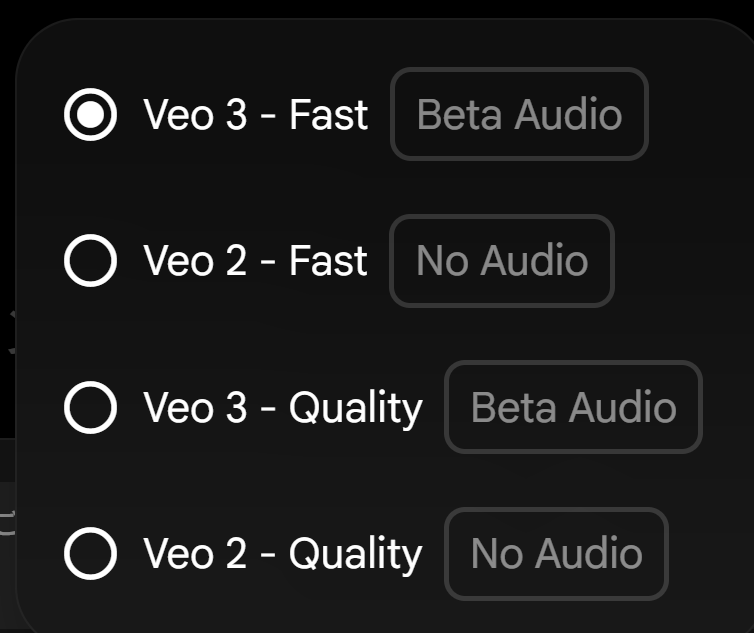Select the Veo 2 - Fast radio button
Viewport: 754px width, 633px height.
pos(90,261)
